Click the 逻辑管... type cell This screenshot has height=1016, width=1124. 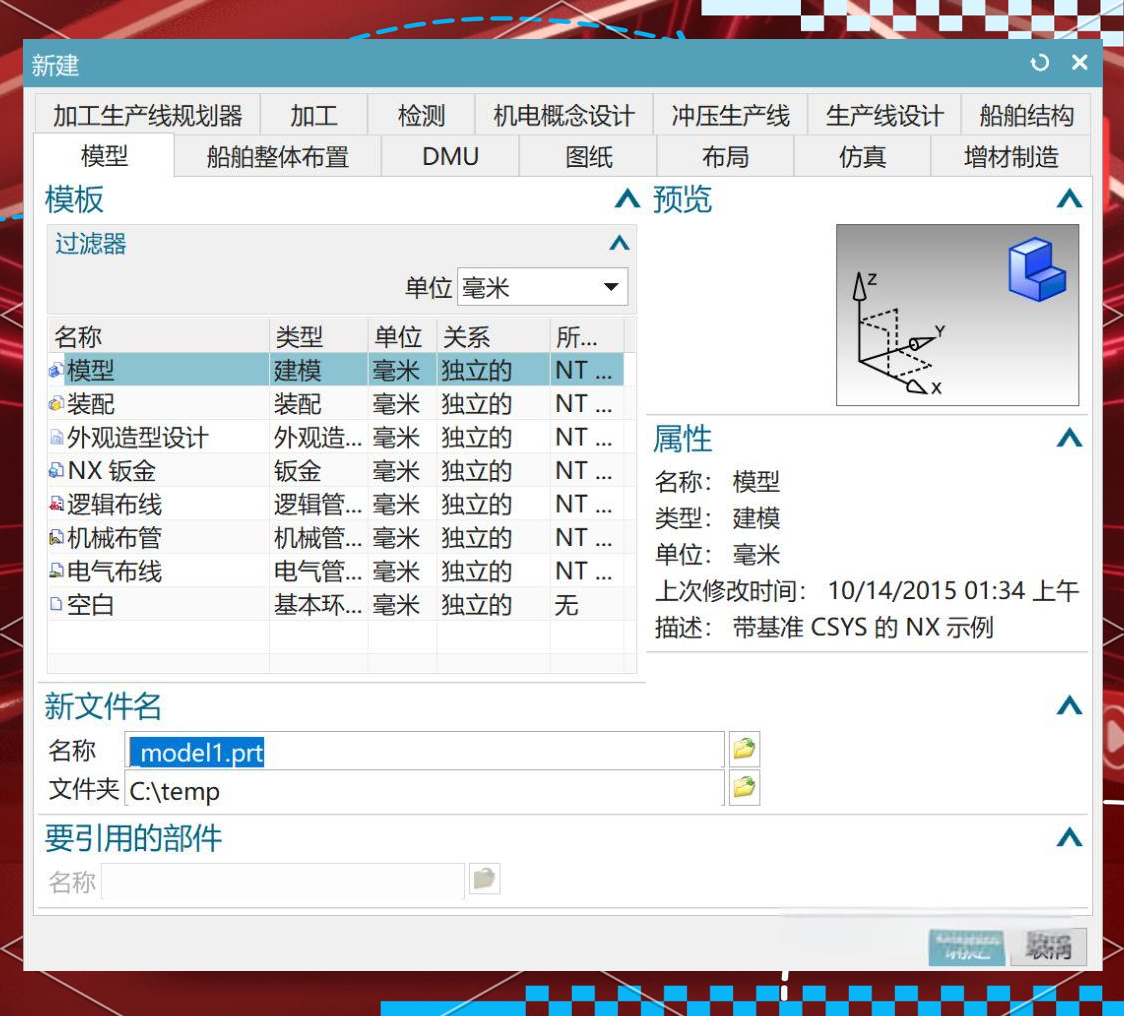point(318,504)
